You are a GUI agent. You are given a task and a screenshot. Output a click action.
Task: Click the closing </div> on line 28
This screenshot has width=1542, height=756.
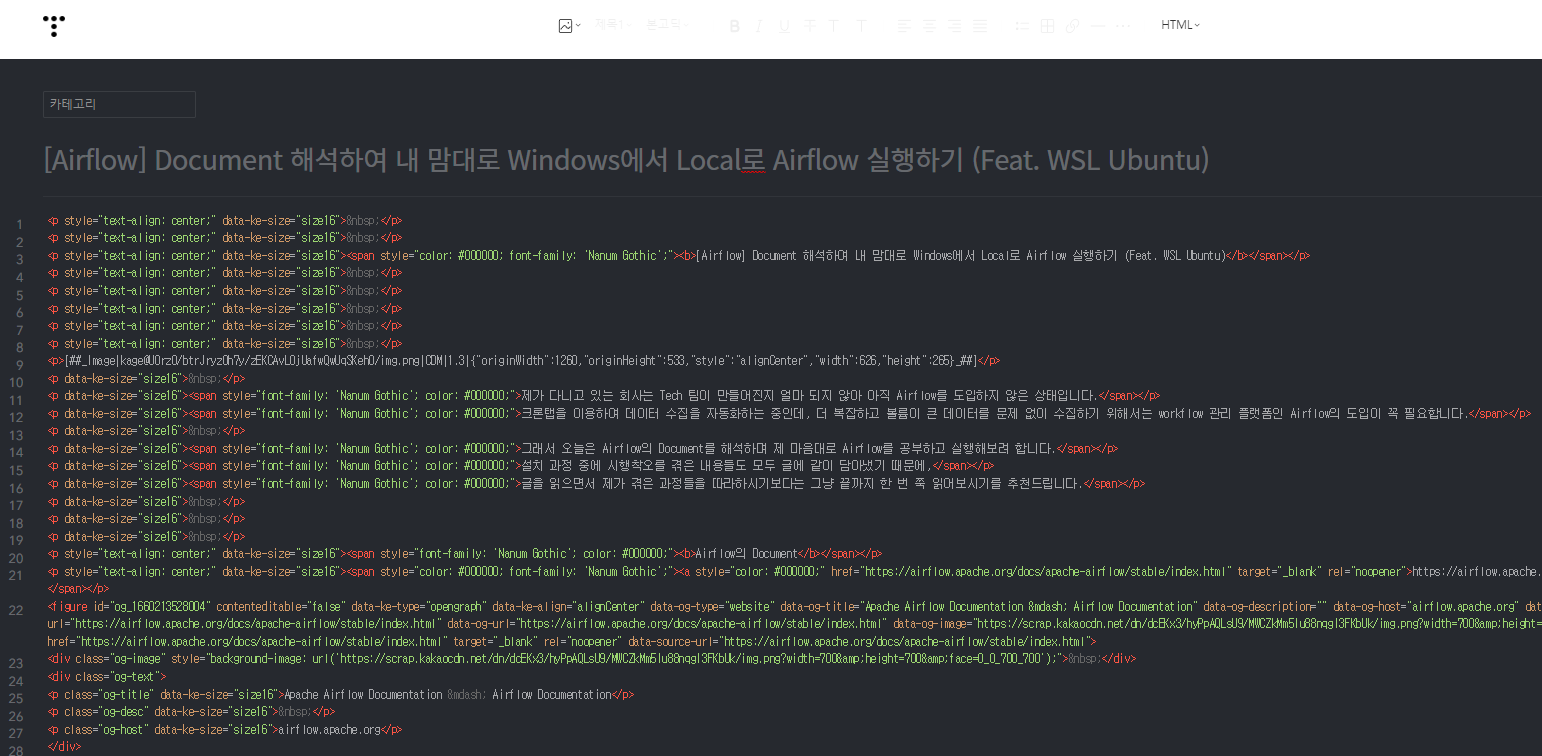pyautogui.click(x=64, y=747)
